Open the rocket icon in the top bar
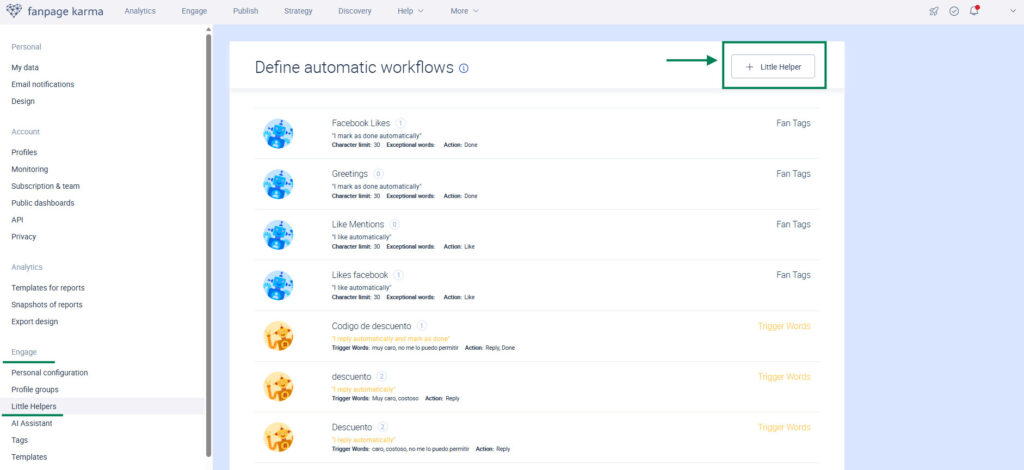This screenshot has width=1024, height=470. click(934, 11)
